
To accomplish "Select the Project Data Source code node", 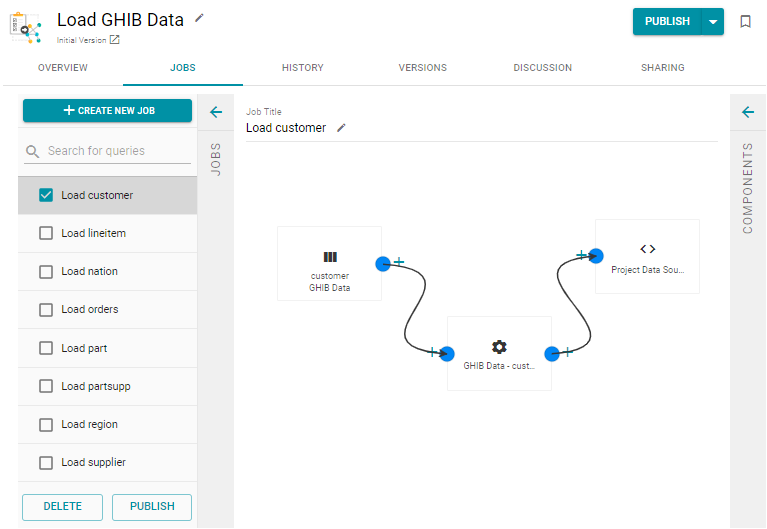I will (647, 256).
